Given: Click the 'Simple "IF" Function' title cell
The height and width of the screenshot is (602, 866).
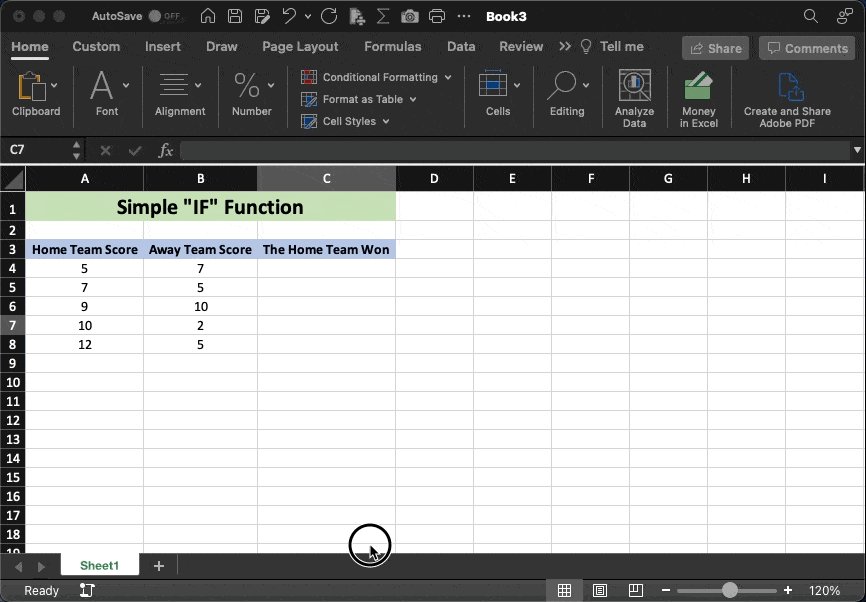Looking at the screenshot, I should 210,207.
